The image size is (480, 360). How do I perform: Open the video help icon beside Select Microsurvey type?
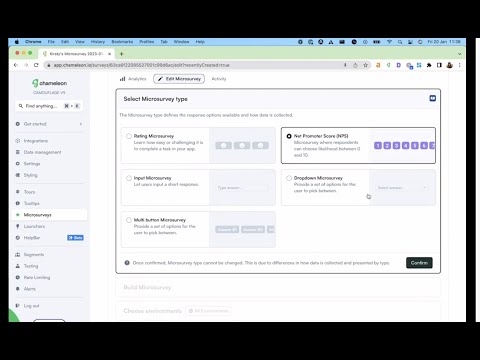433,98
